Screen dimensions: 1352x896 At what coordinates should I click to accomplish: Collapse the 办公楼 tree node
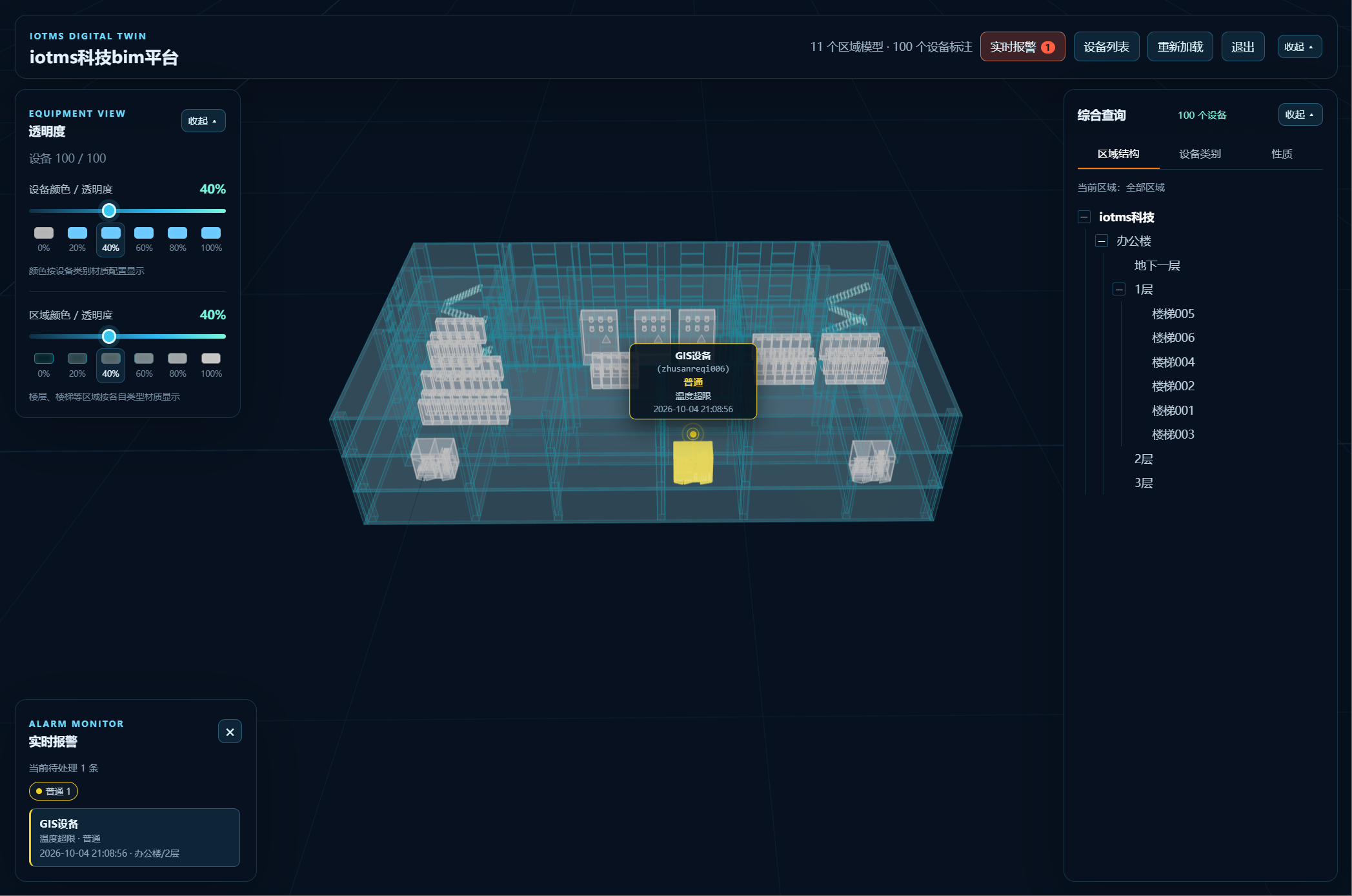(x=1102, y=241)
